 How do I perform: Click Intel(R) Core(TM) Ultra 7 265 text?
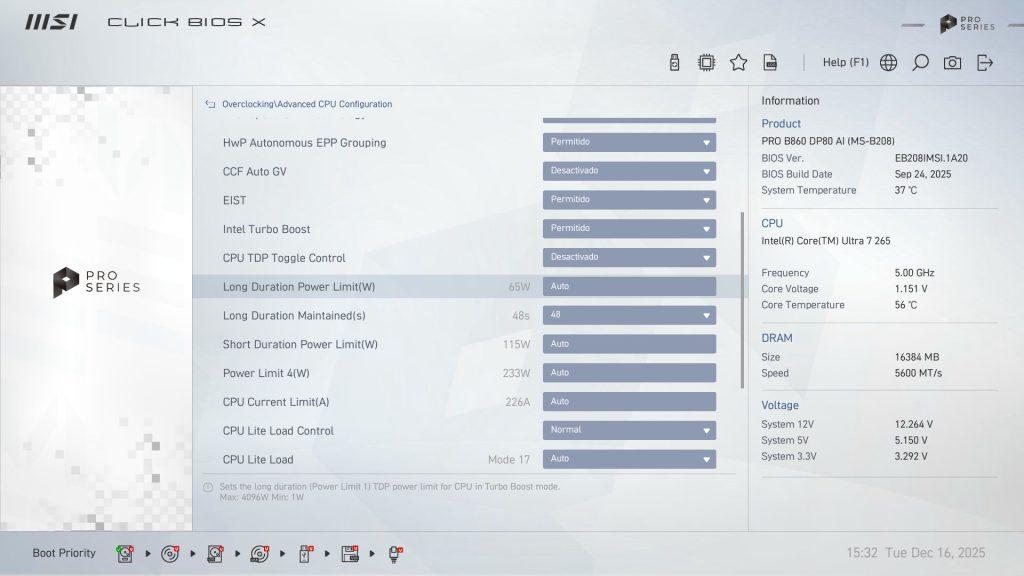[x=825, y=241]
